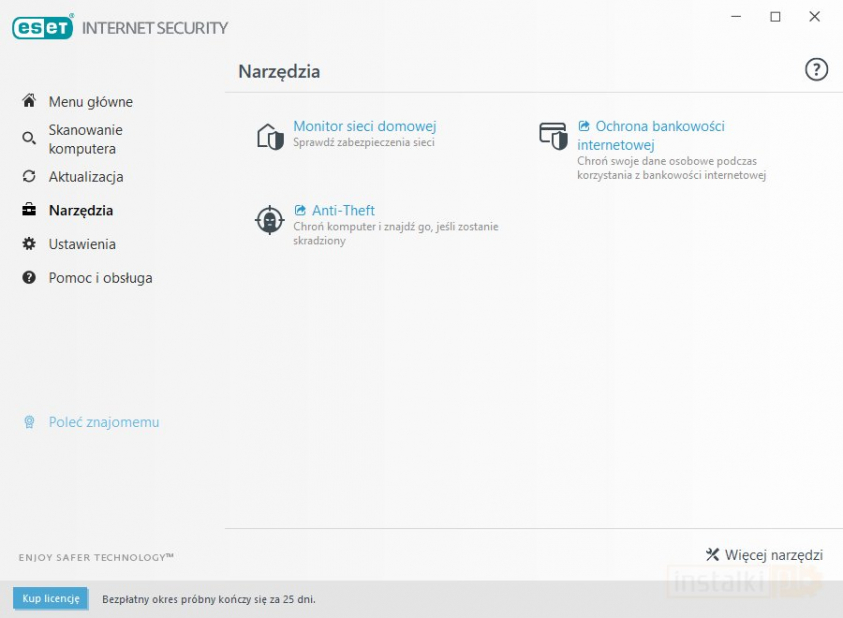
Task: Minimize the ESET window
Action: coord(736,17)
